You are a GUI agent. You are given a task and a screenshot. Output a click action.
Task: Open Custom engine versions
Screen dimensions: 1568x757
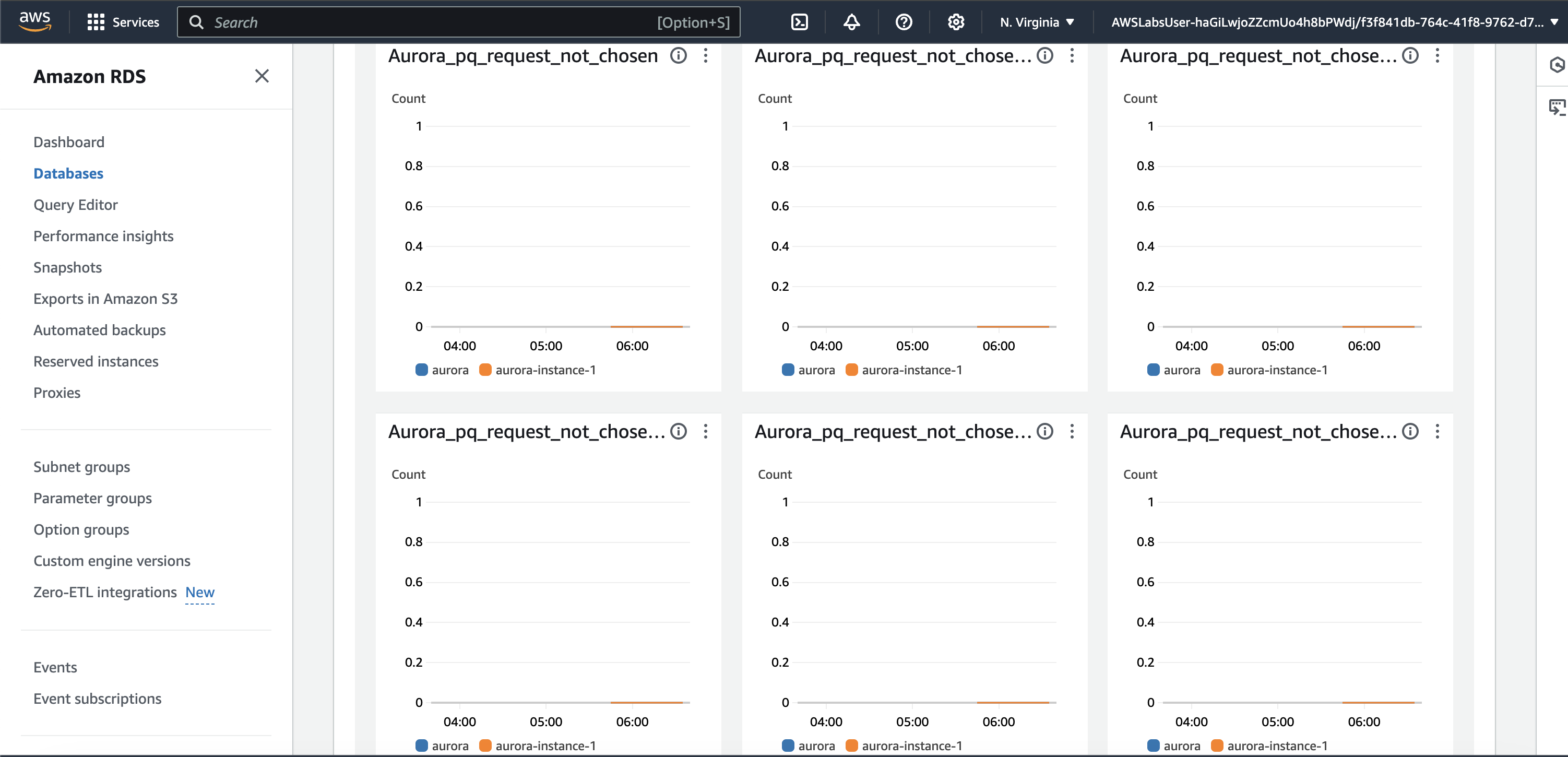click(x=112, y=561)
